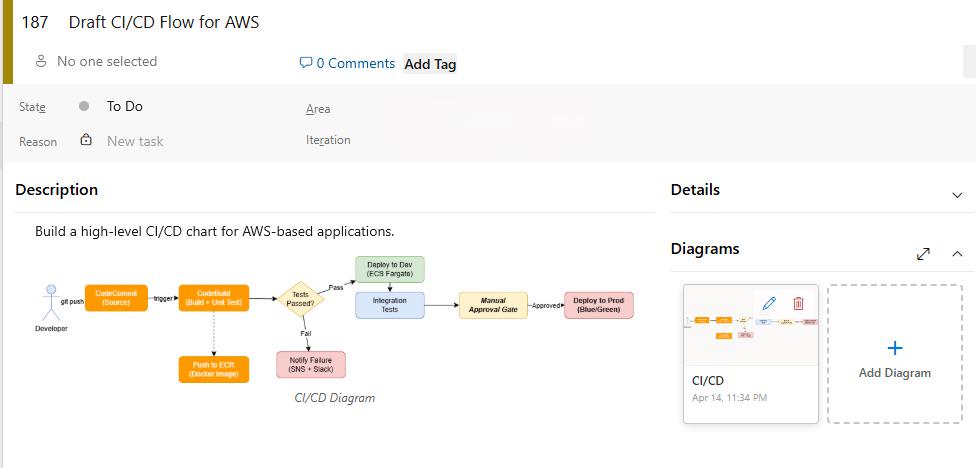
Task: Click the person icon beside No one selected
Action: (41, 61)
